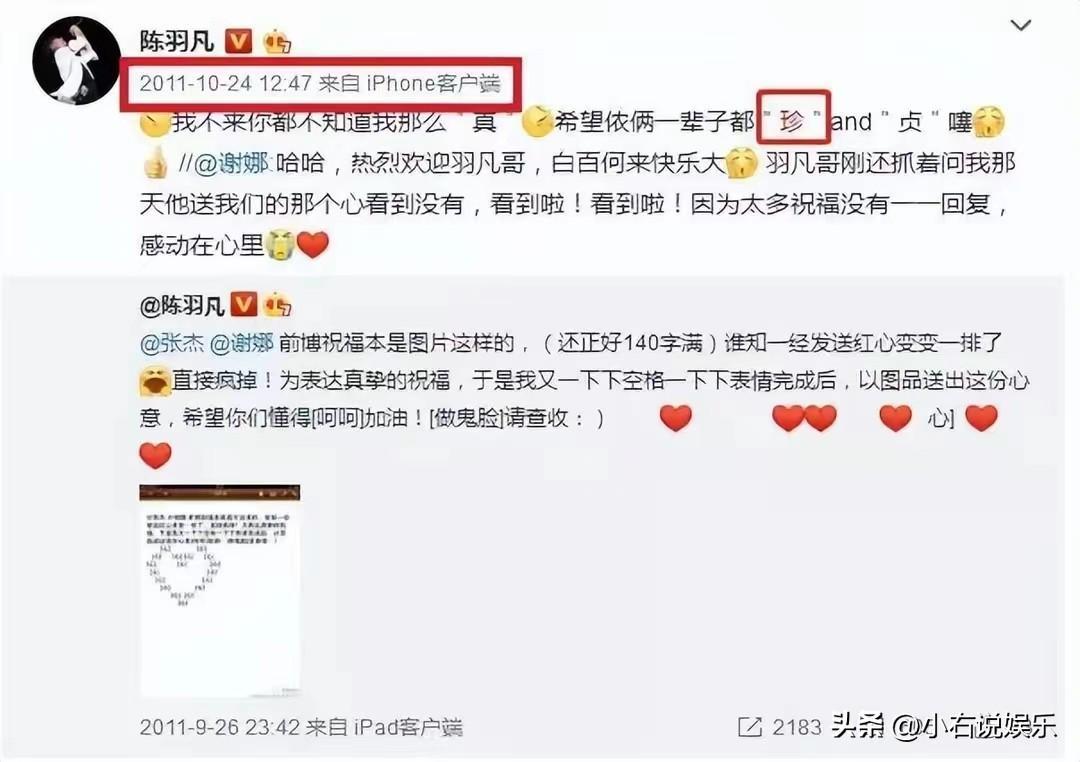Viewport: 1080px width, 762px height.
Task: Click the repost share icon near 2183
Action: [749, 726]
